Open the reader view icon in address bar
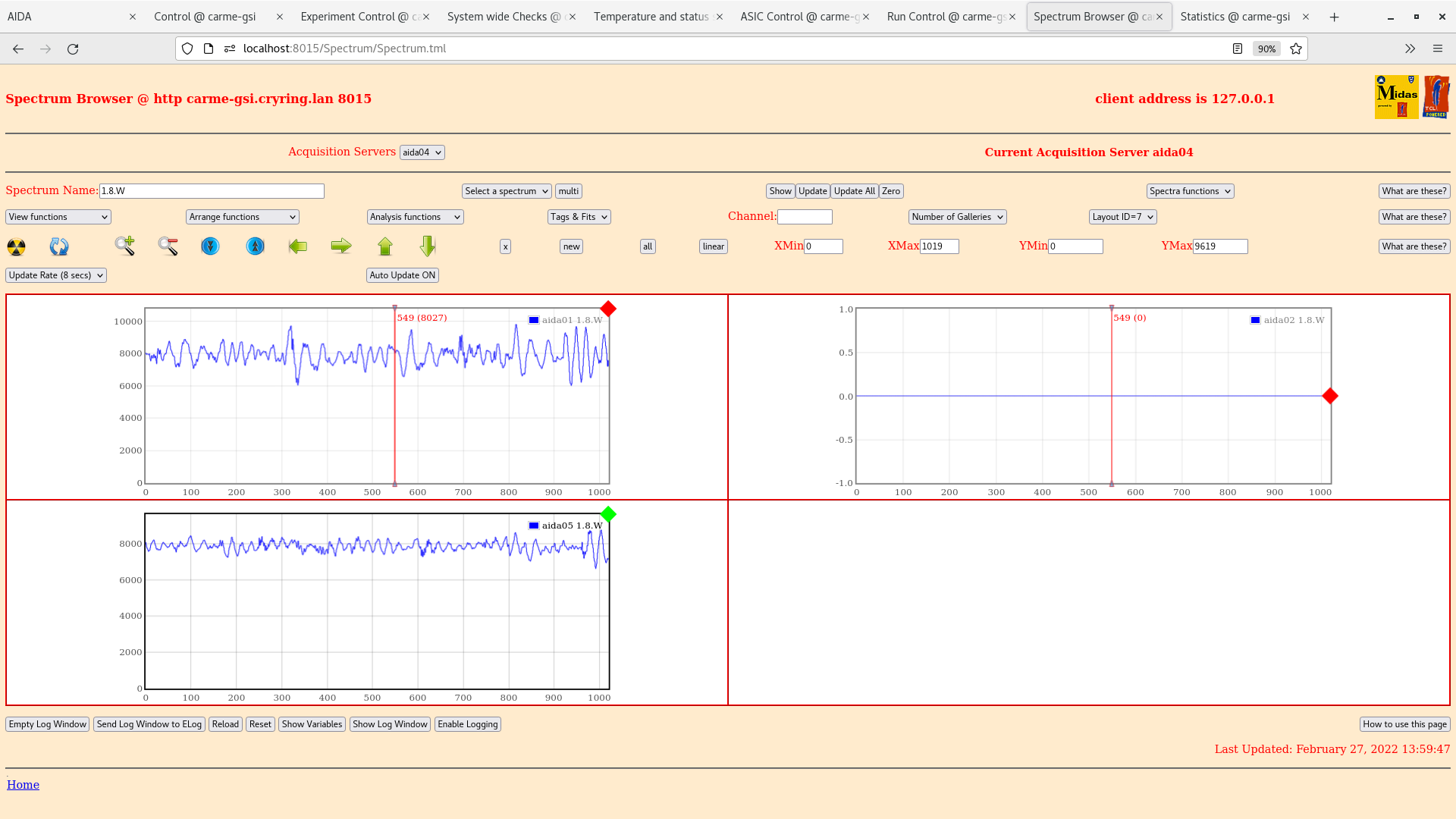Image resolution: width=1456 pixels, height=819 pixels. 1238,49
